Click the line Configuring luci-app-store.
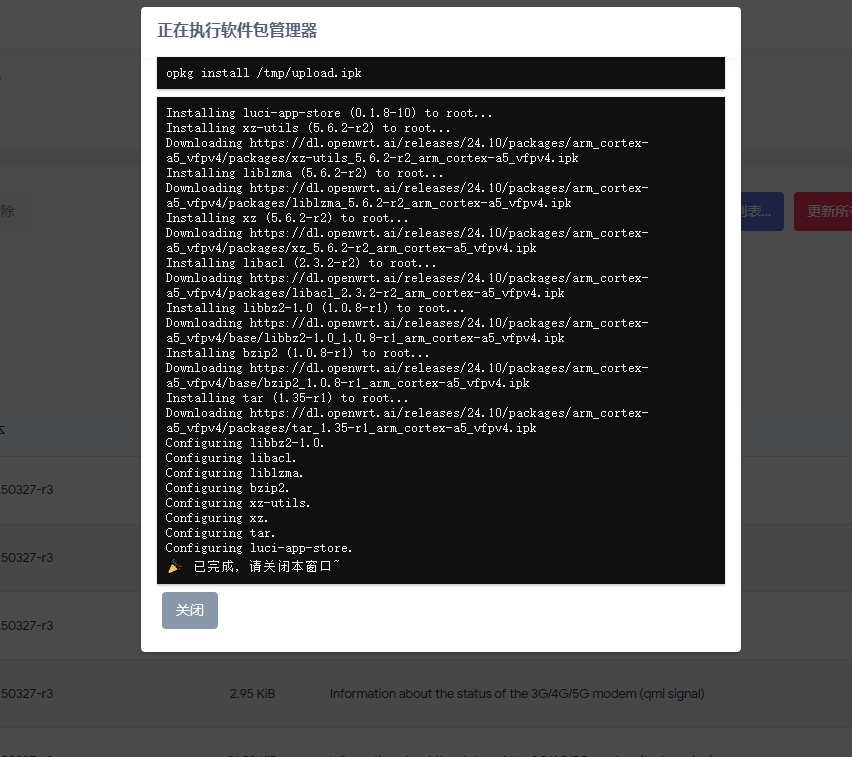 click(x=259, y=548)
